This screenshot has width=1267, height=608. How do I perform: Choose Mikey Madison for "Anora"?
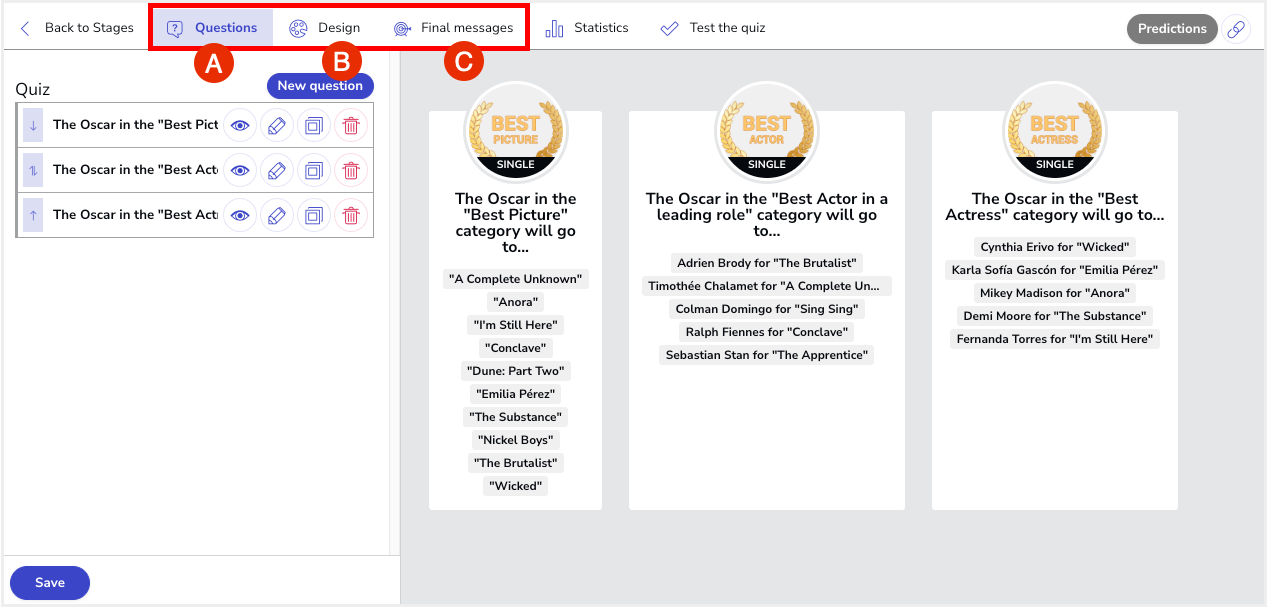1055,293
